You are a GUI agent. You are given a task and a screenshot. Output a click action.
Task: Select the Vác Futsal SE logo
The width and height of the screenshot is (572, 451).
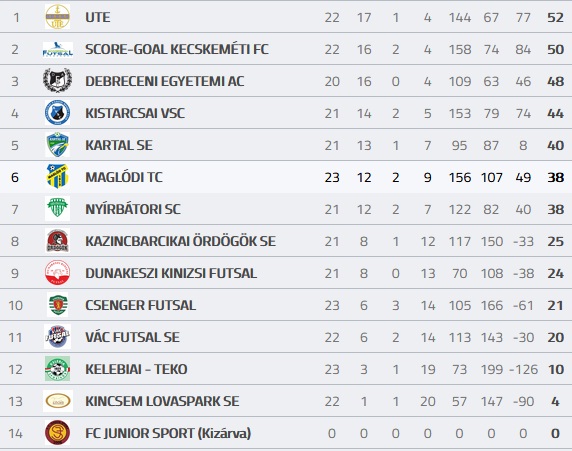[57, 336]
